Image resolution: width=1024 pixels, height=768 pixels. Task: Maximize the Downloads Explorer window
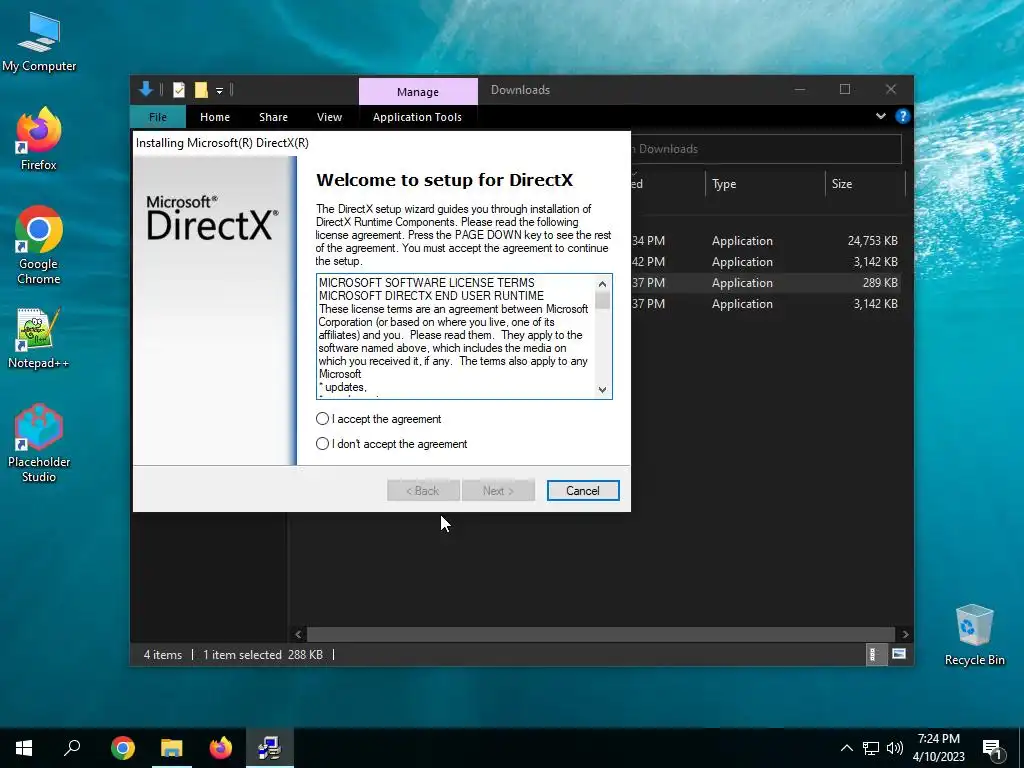(845, 89)
